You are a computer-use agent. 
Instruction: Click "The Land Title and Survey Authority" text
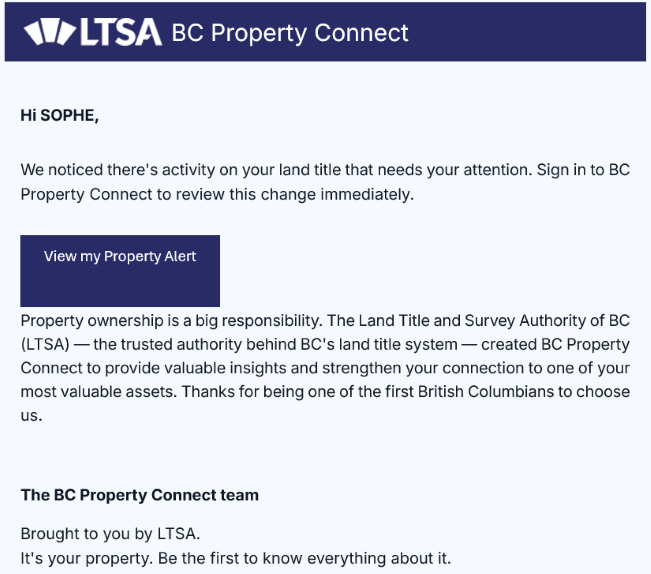[x=456, y=321]
